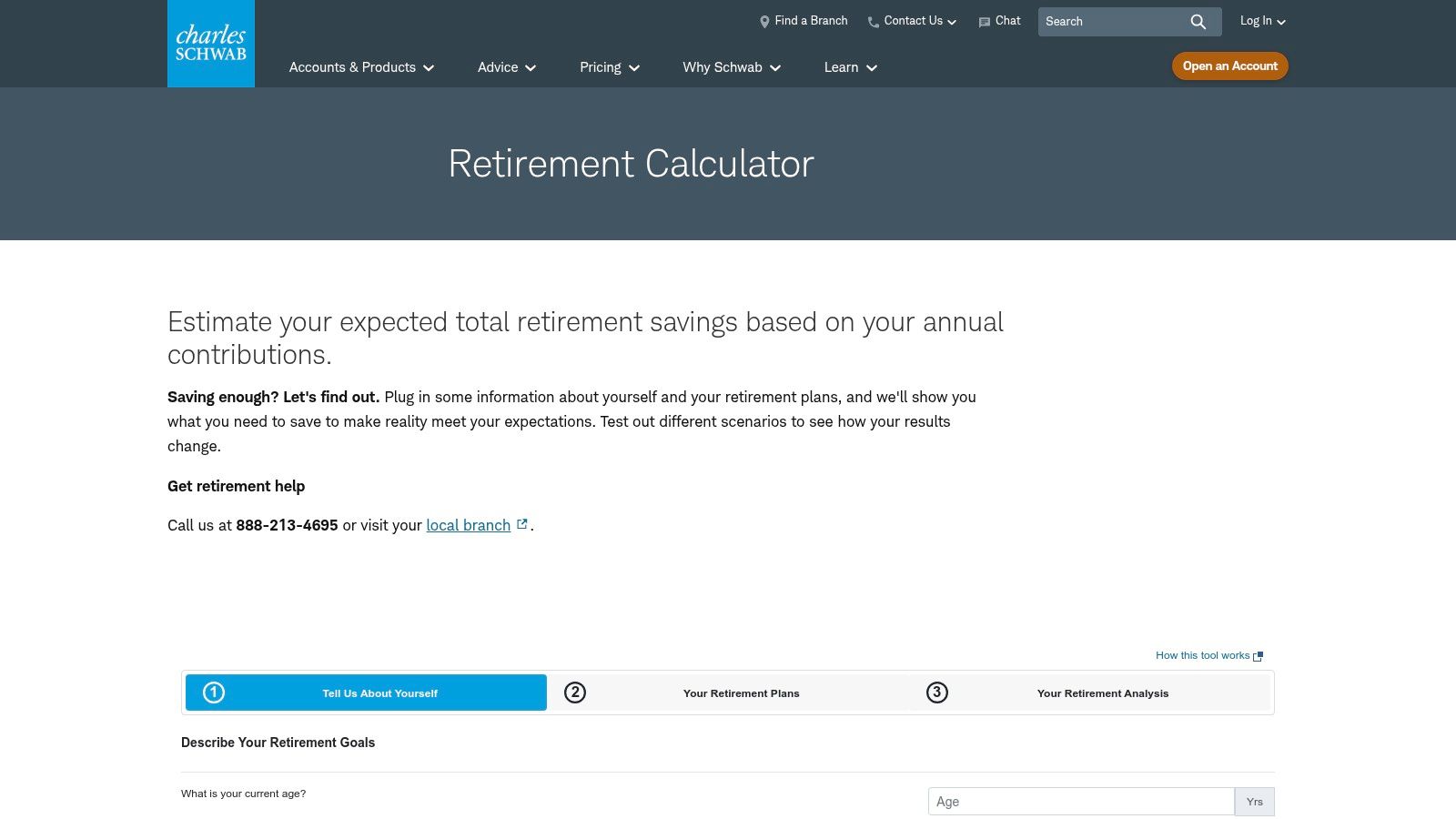The height and width of the screenshot is (819, 1456).
Task: Switch to the Your Retirement Analysis tab
Action: point(1102,693)
